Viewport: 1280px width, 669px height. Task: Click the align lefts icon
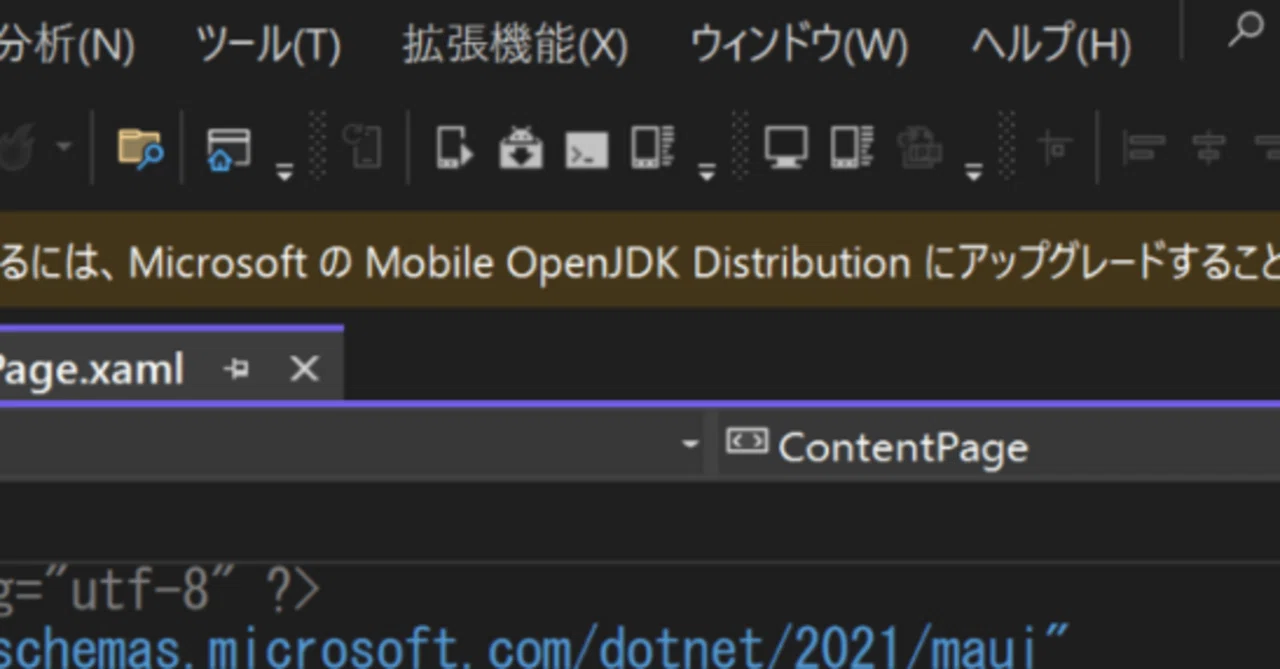tap(1144, 148)
